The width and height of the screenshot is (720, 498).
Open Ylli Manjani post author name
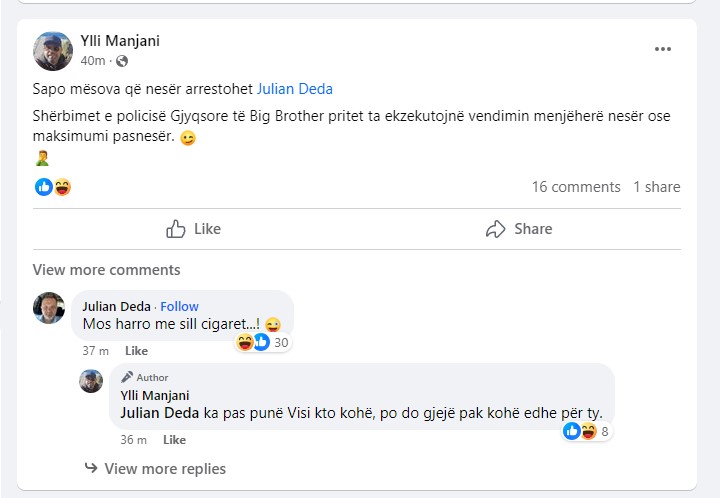(x=120, y=41)
